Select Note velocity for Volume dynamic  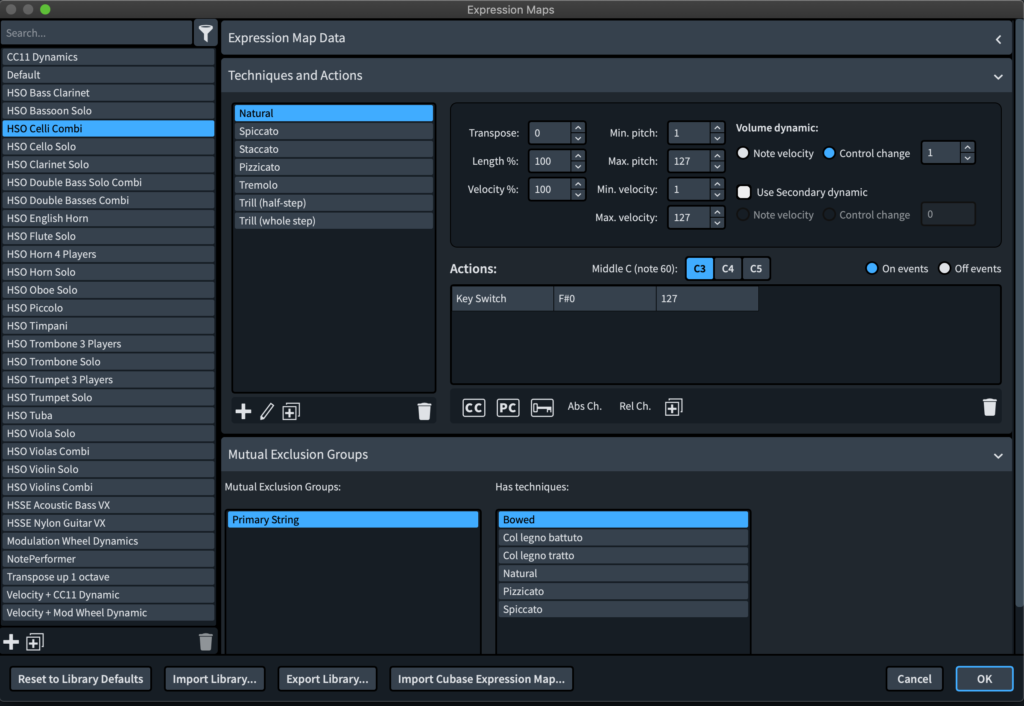click(743, 153)
